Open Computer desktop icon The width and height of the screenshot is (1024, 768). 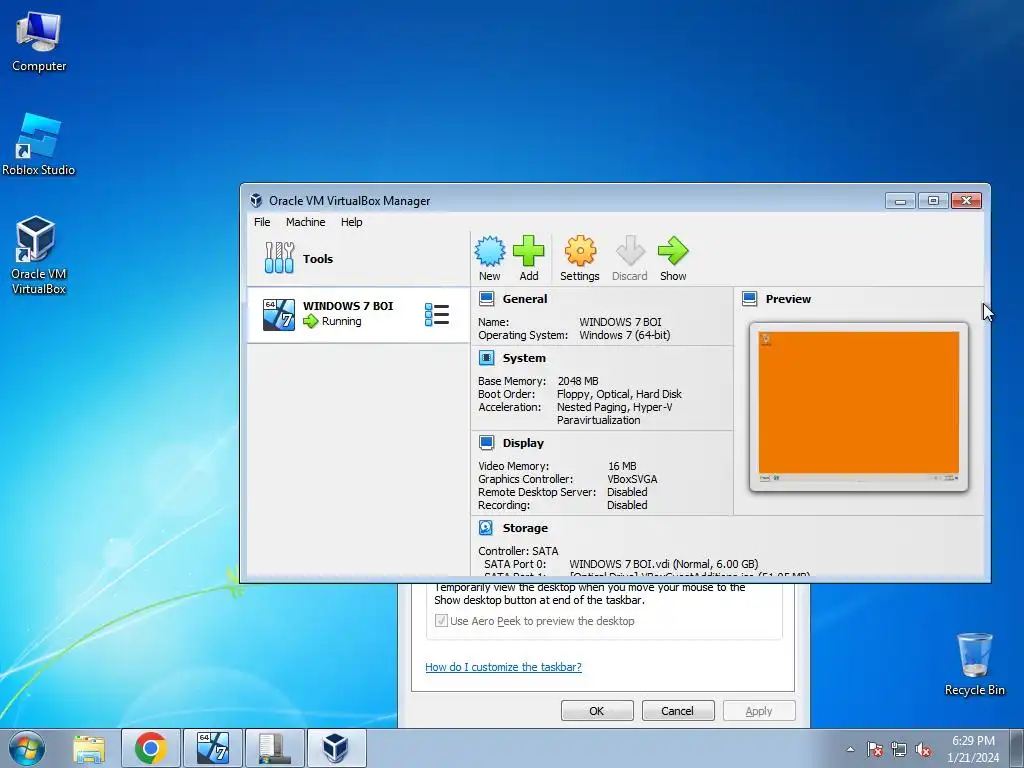click(x=39, y=42)
